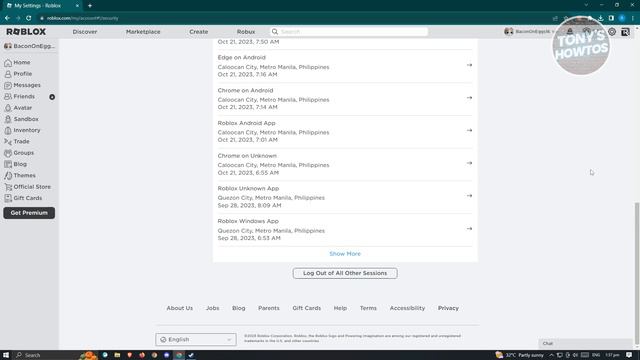Open the English language dropdown
This screenshot has width=640, height=360.
point(196,339)
